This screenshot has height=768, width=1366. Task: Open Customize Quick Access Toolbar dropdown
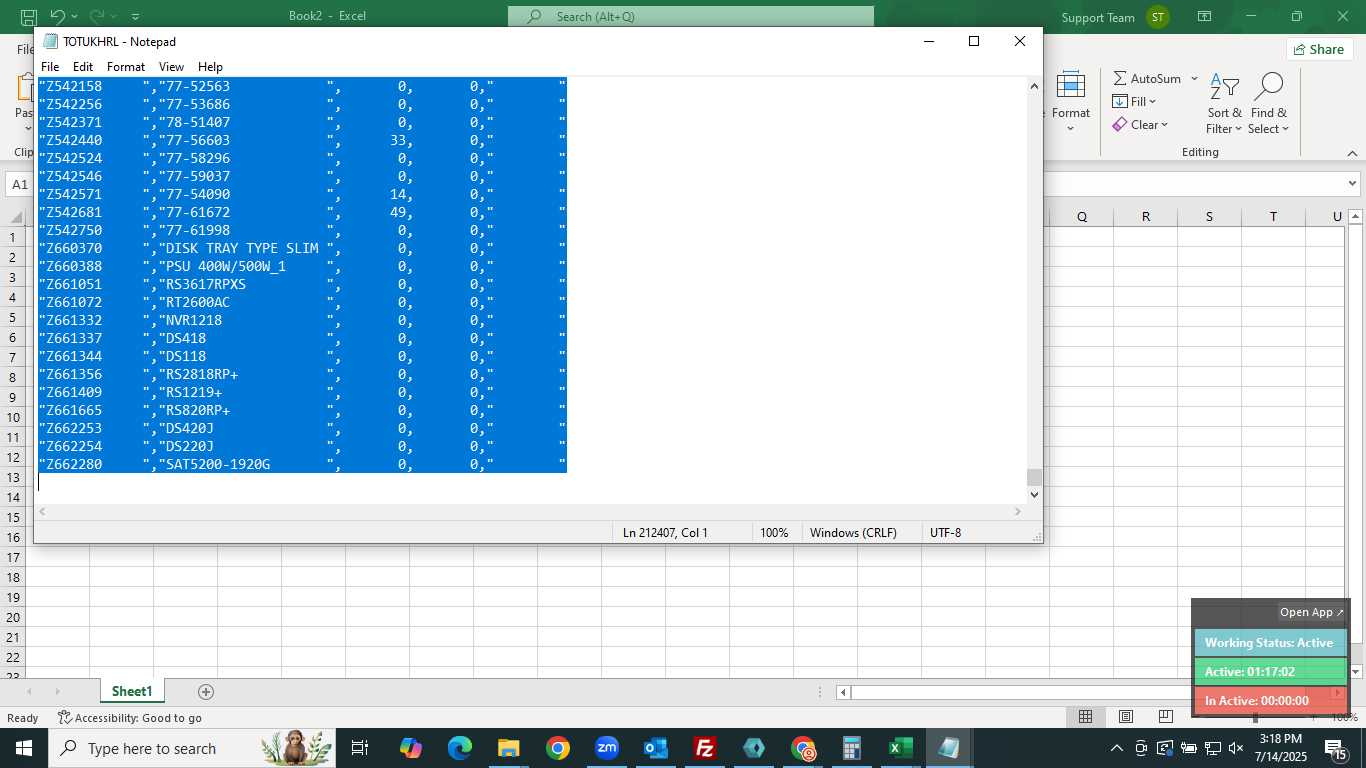(x=136, y=17)
